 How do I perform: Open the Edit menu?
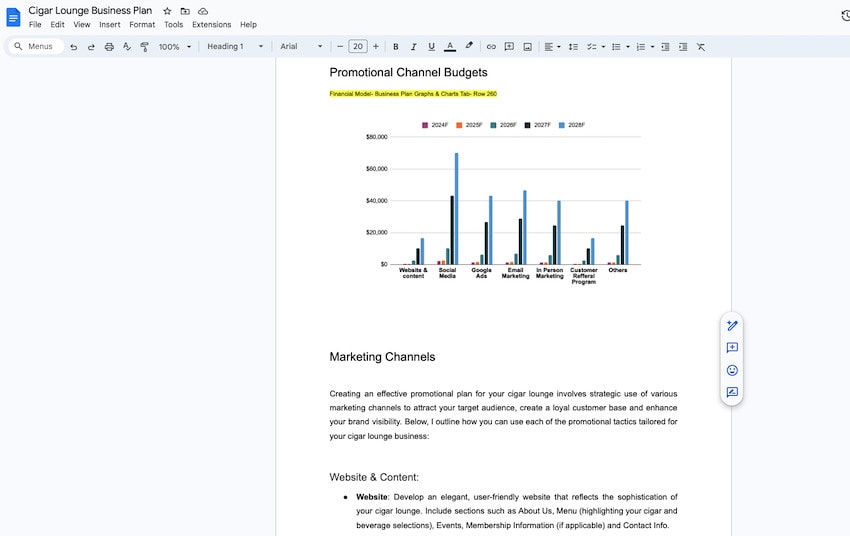click(x=57, y=24)
